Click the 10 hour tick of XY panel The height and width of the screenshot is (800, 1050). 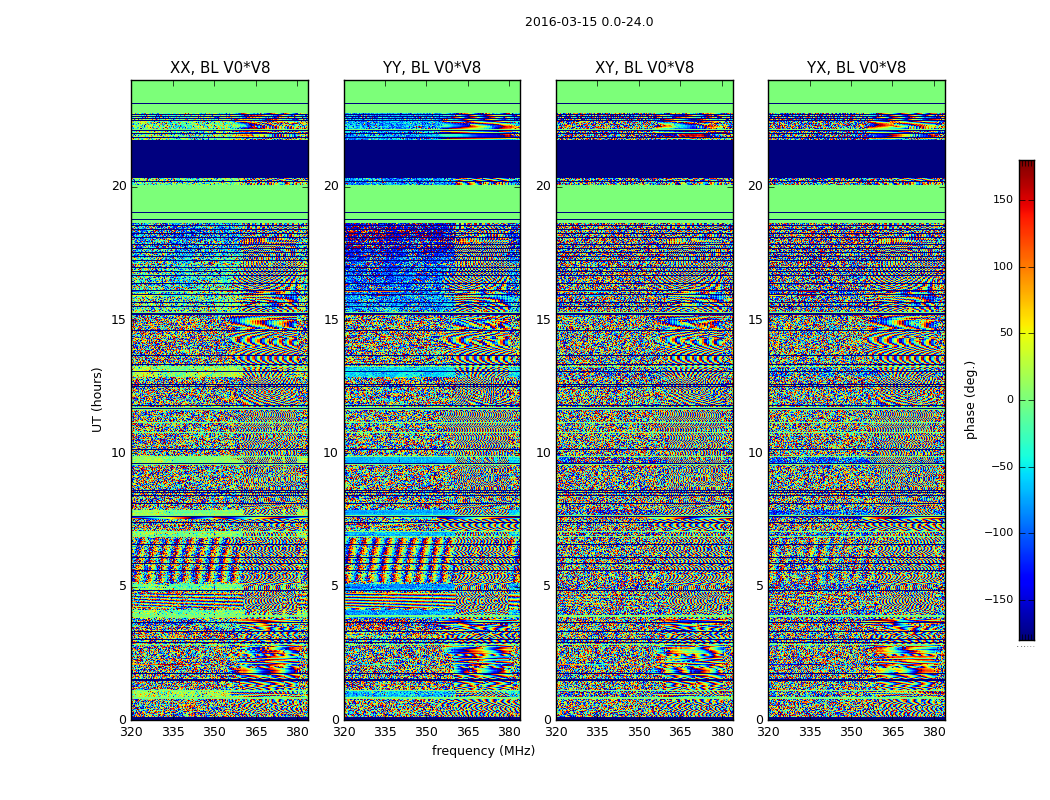tap(544, 453)
